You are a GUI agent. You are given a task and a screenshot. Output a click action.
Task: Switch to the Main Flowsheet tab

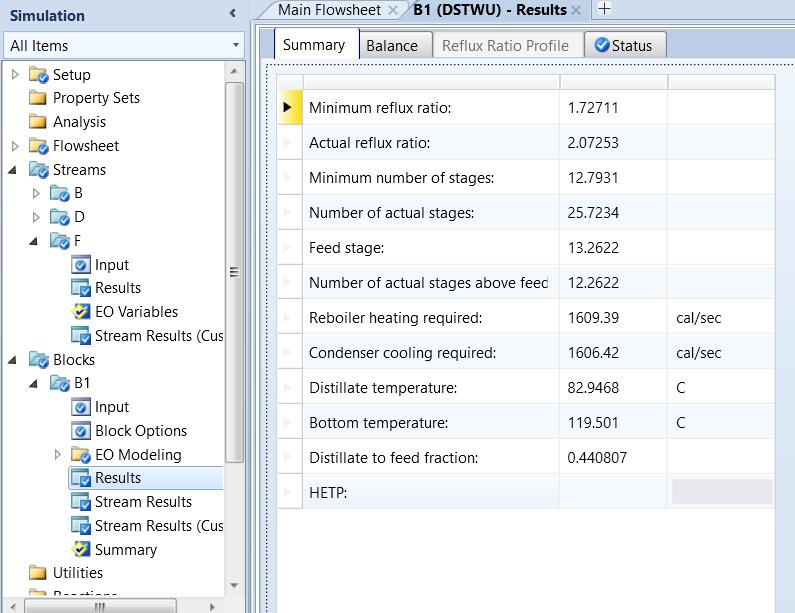[329, 10]
